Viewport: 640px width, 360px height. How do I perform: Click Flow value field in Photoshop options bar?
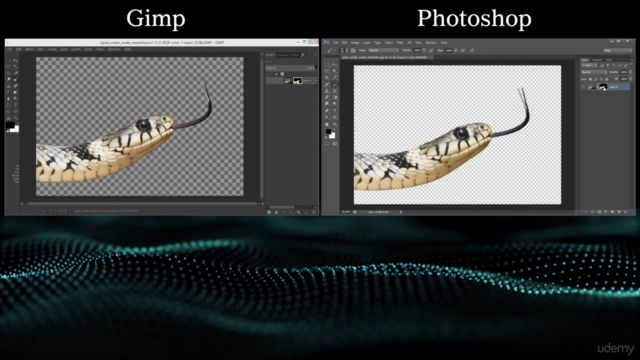click(449, 50)
